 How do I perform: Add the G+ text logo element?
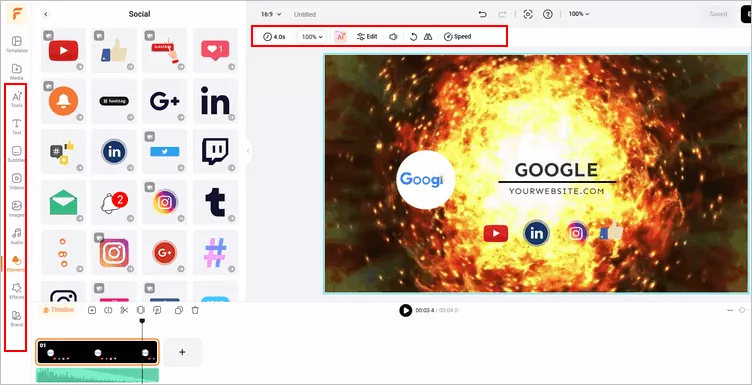164,101
